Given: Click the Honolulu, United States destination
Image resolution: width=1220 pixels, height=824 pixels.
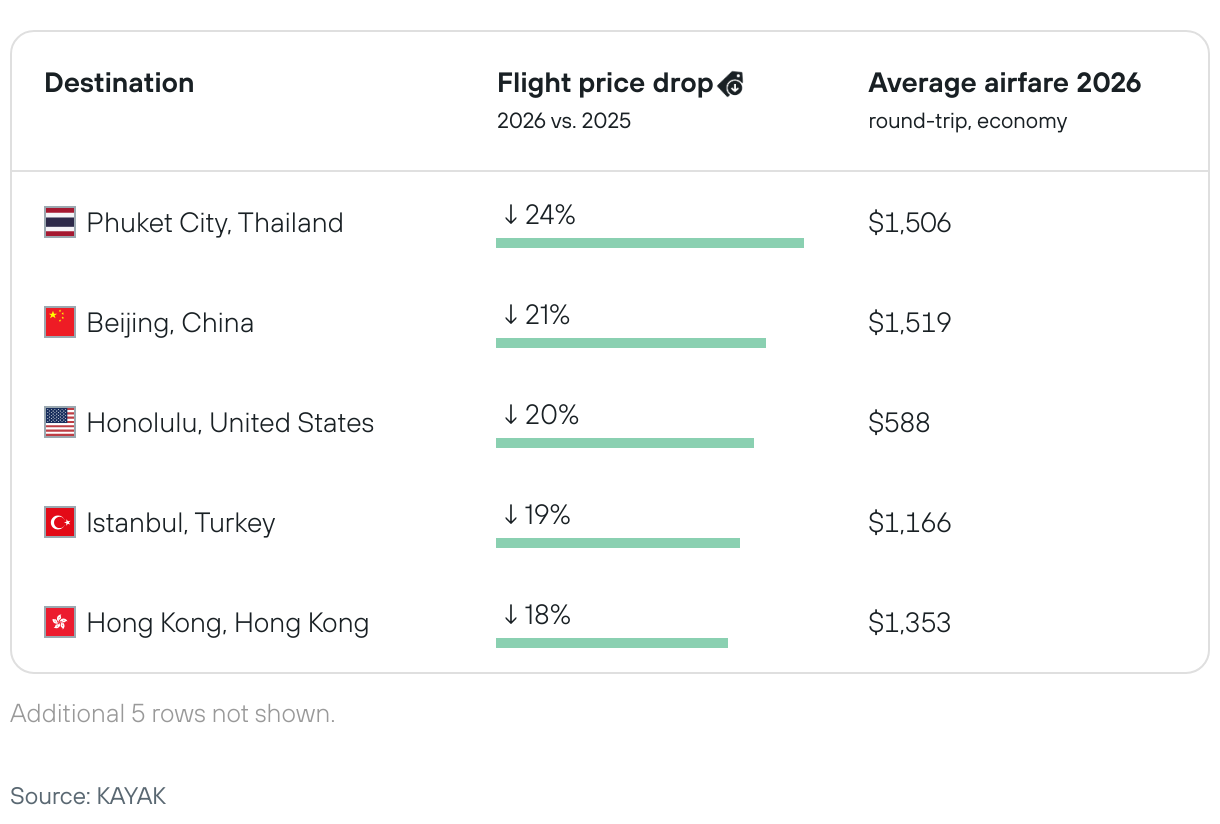Looking at the screenshot, I should coord(230,422).
